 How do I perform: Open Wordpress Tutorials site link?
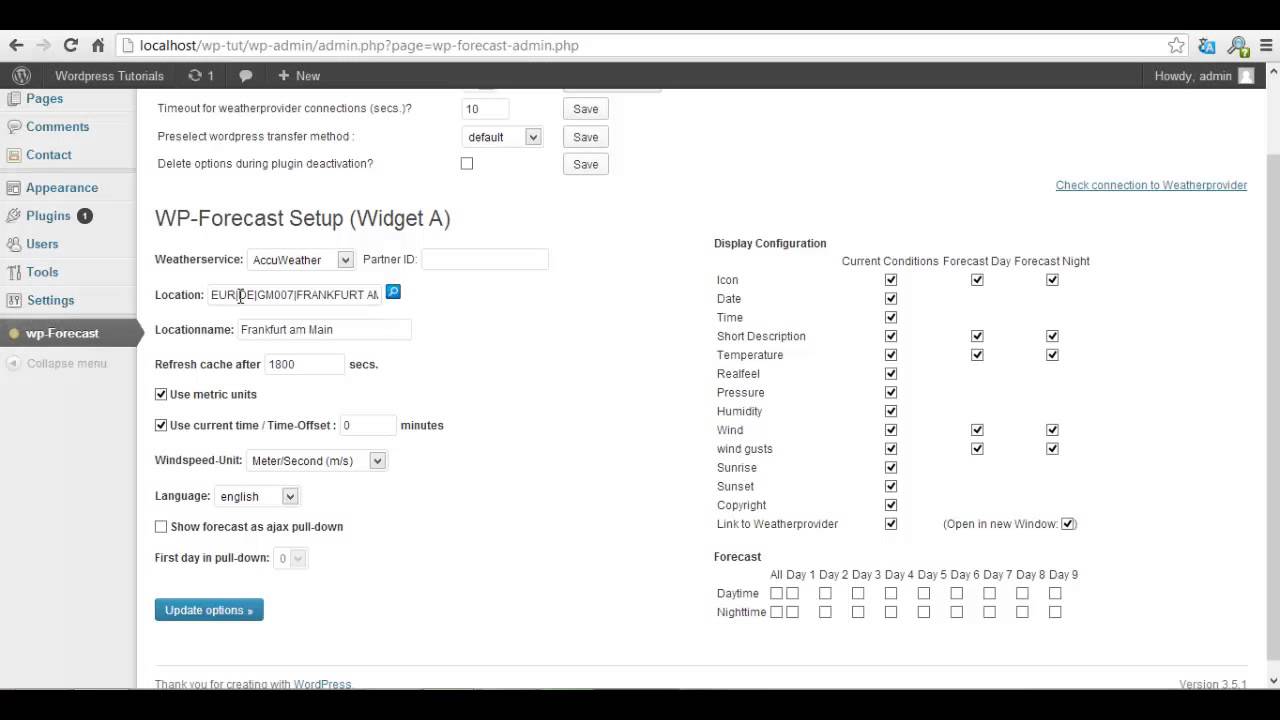109,76
